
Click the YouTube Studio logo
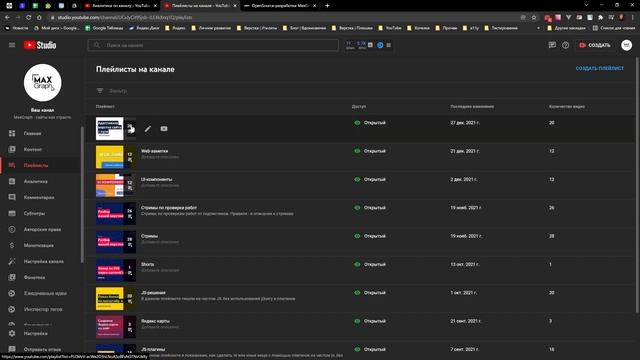tap(40, 45)
